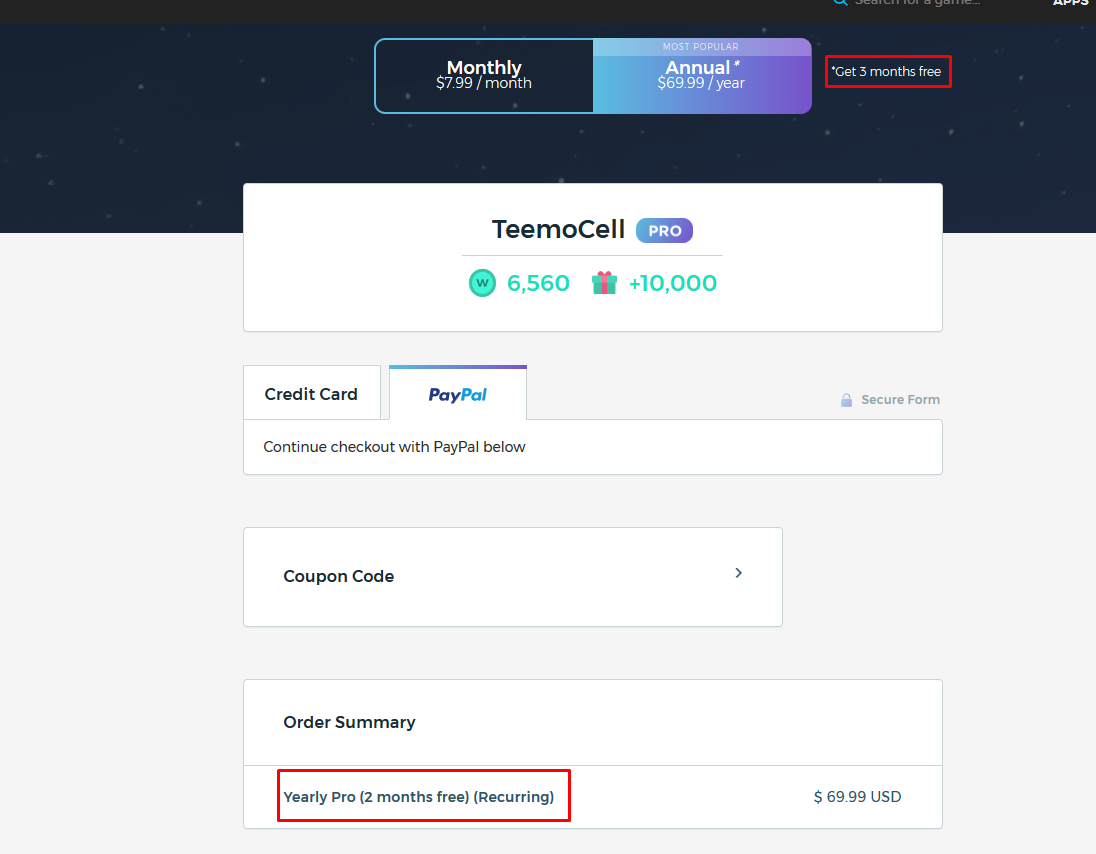Click the PRO badge beside TeemoCell
This screenshot has width=1096, height=854.
664,230
